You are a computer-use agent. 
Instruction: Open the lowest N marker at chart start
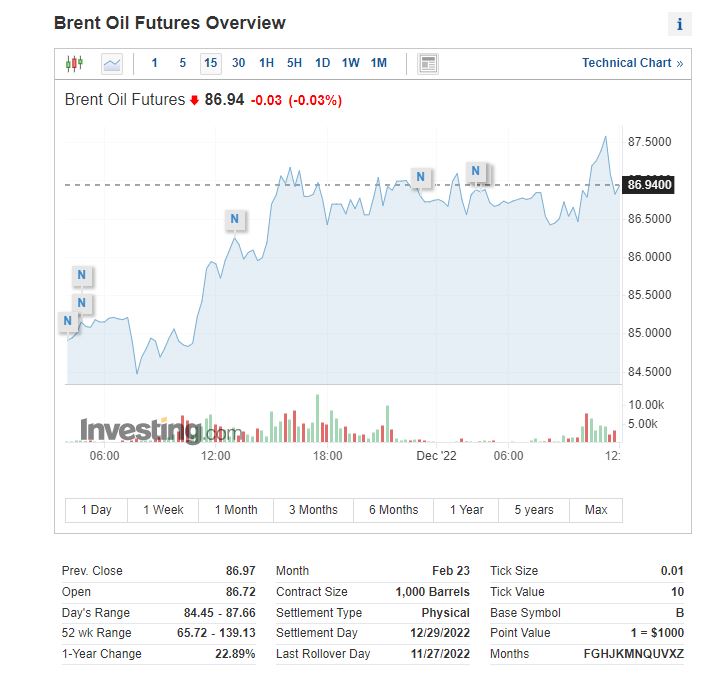(68, 321)
